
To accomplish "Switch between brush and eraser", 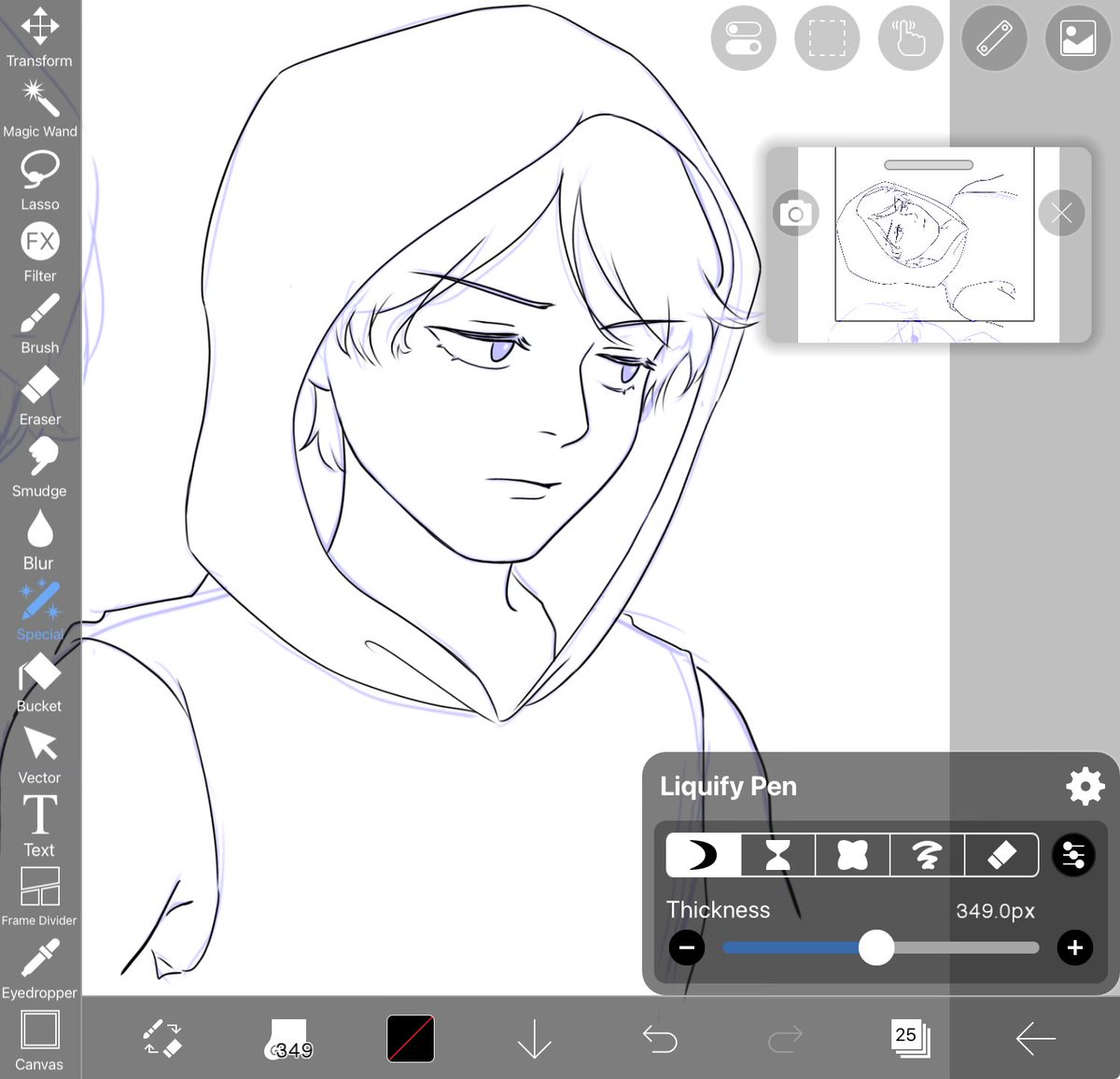I will 162,1038.
